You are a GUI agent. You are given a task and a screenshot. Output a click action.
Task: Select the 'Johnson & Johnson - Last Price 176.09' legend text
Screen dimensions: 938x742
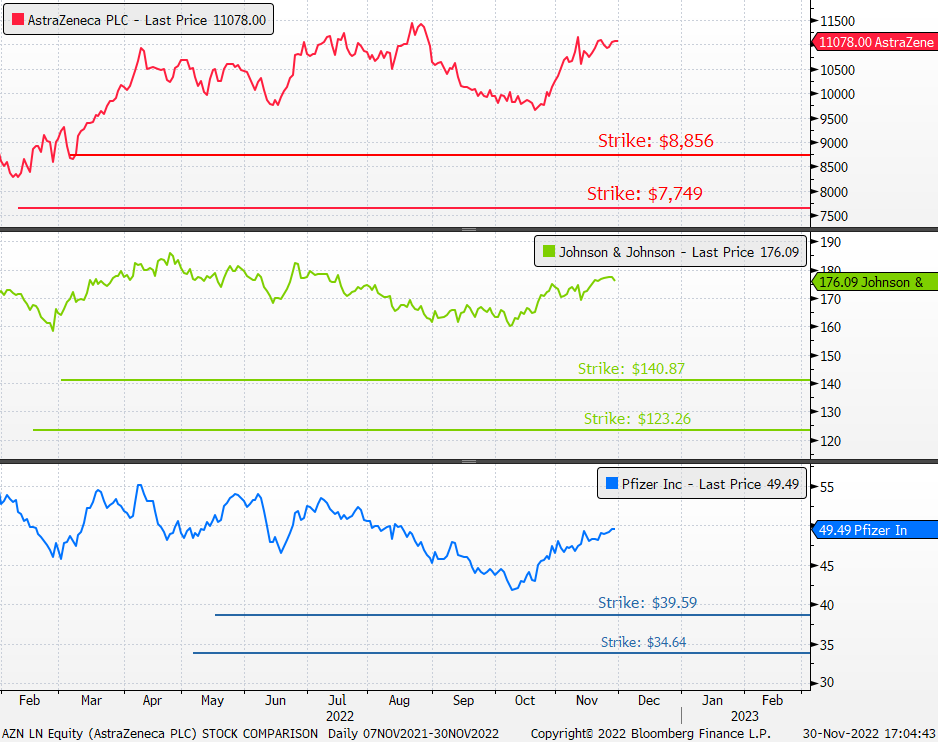679,252
